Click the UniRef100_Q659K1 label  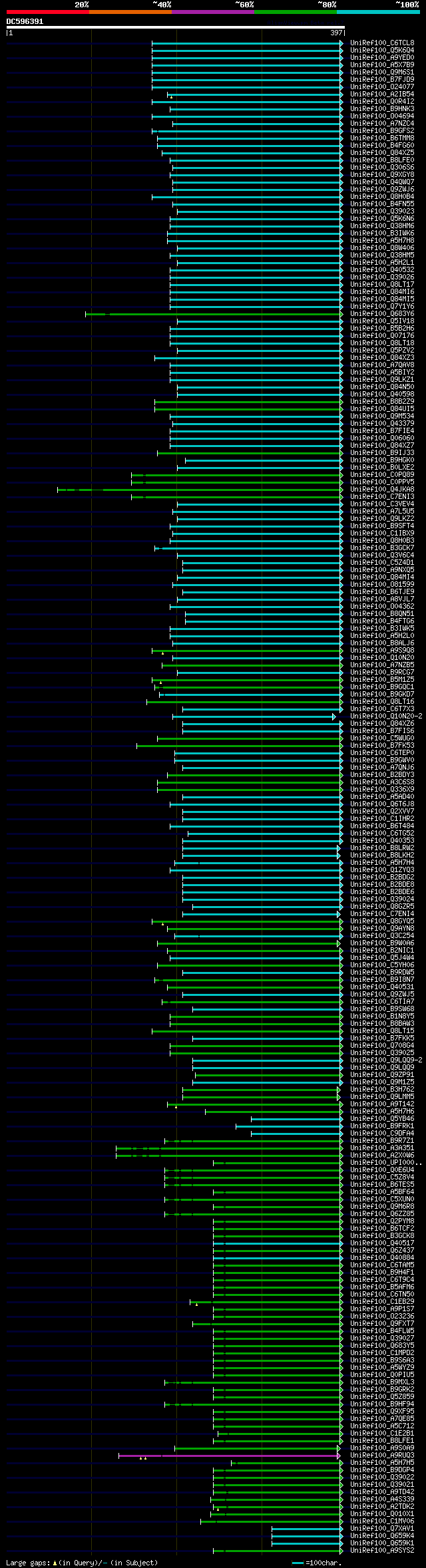tap(382, 1543)
